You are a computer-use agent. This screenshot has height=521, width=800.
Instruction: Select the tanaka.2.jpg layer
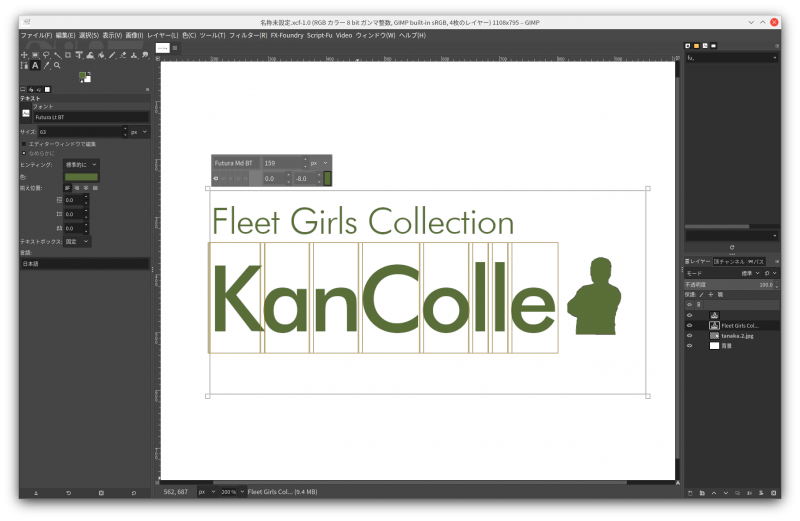[x=737, y=336]
